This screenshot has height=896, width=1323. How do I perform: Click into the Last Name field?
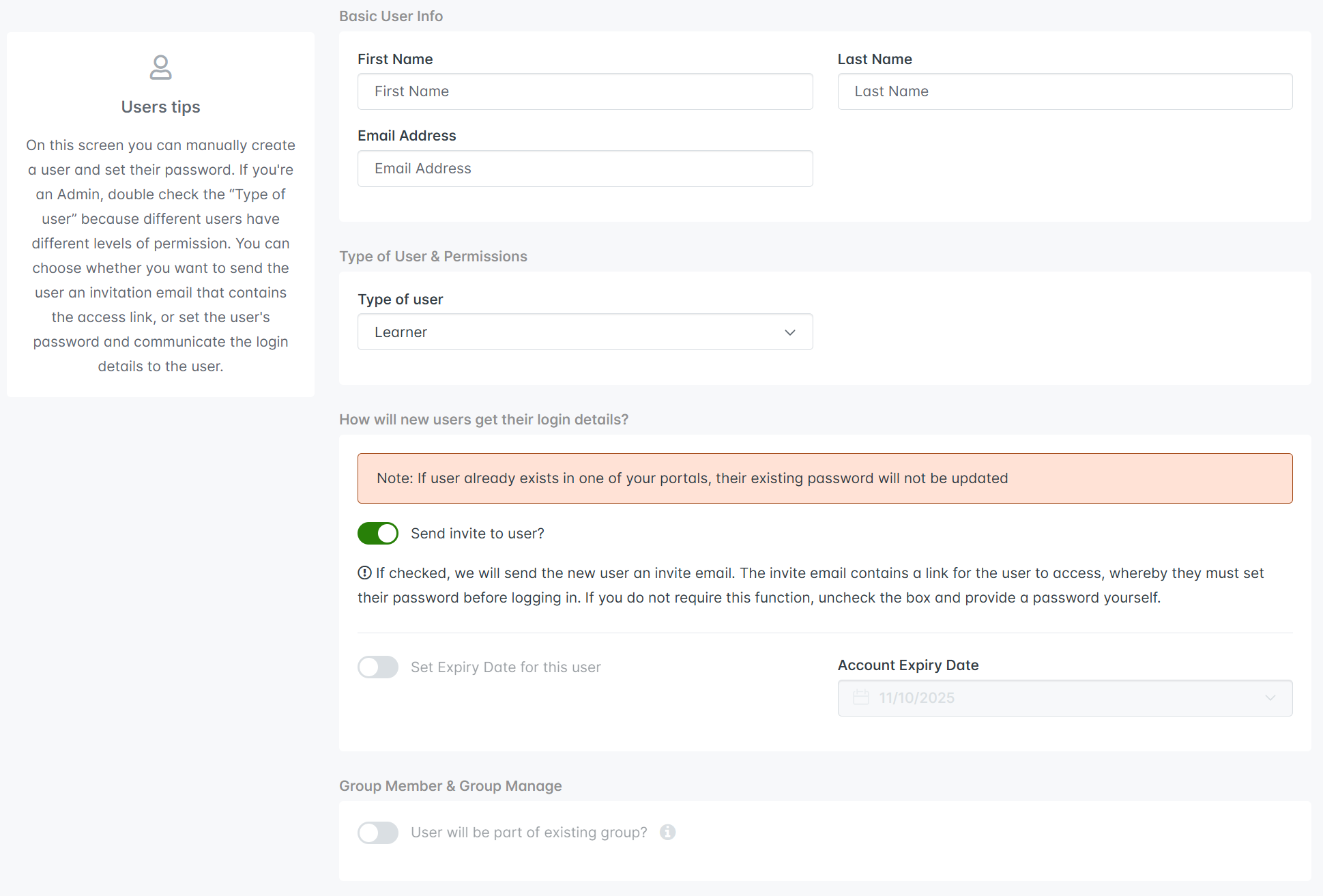1064,91
